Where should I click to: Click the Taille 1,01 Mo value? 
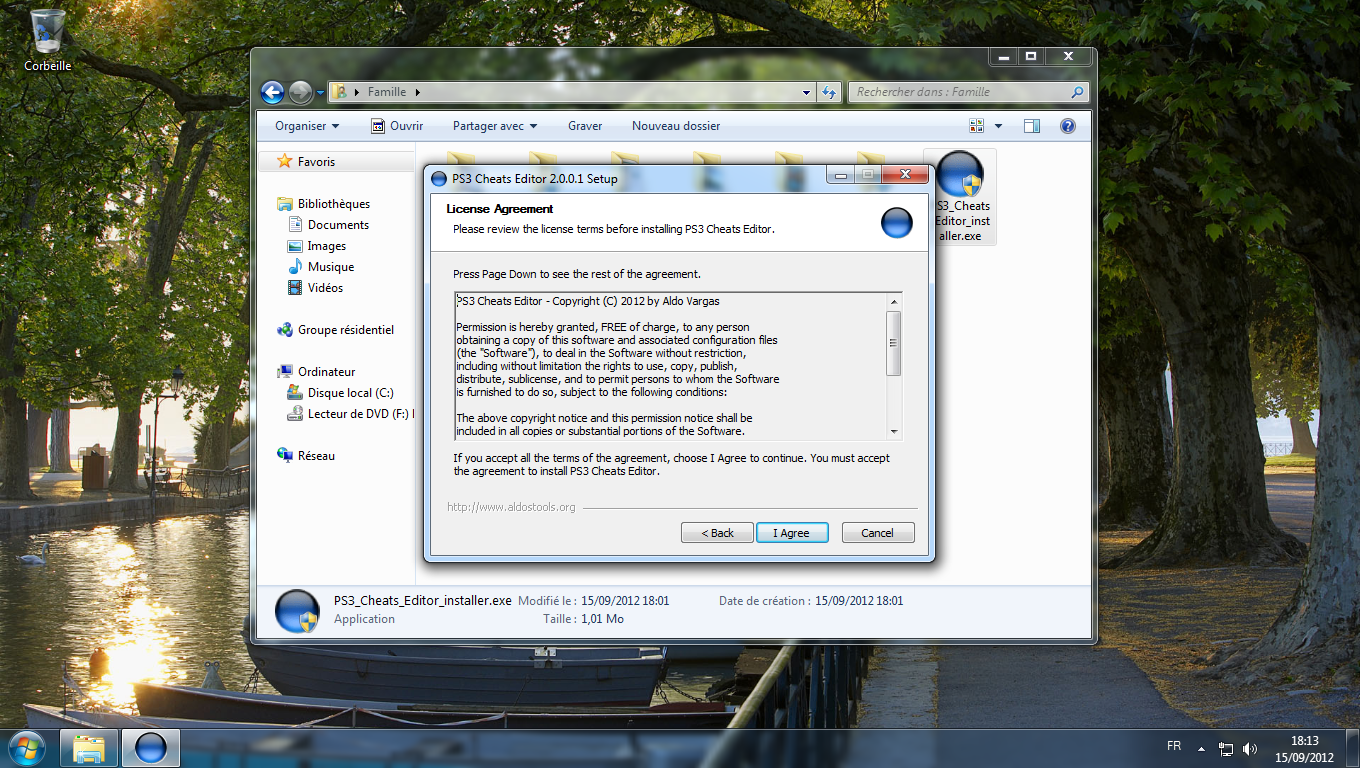coord(602,619)
